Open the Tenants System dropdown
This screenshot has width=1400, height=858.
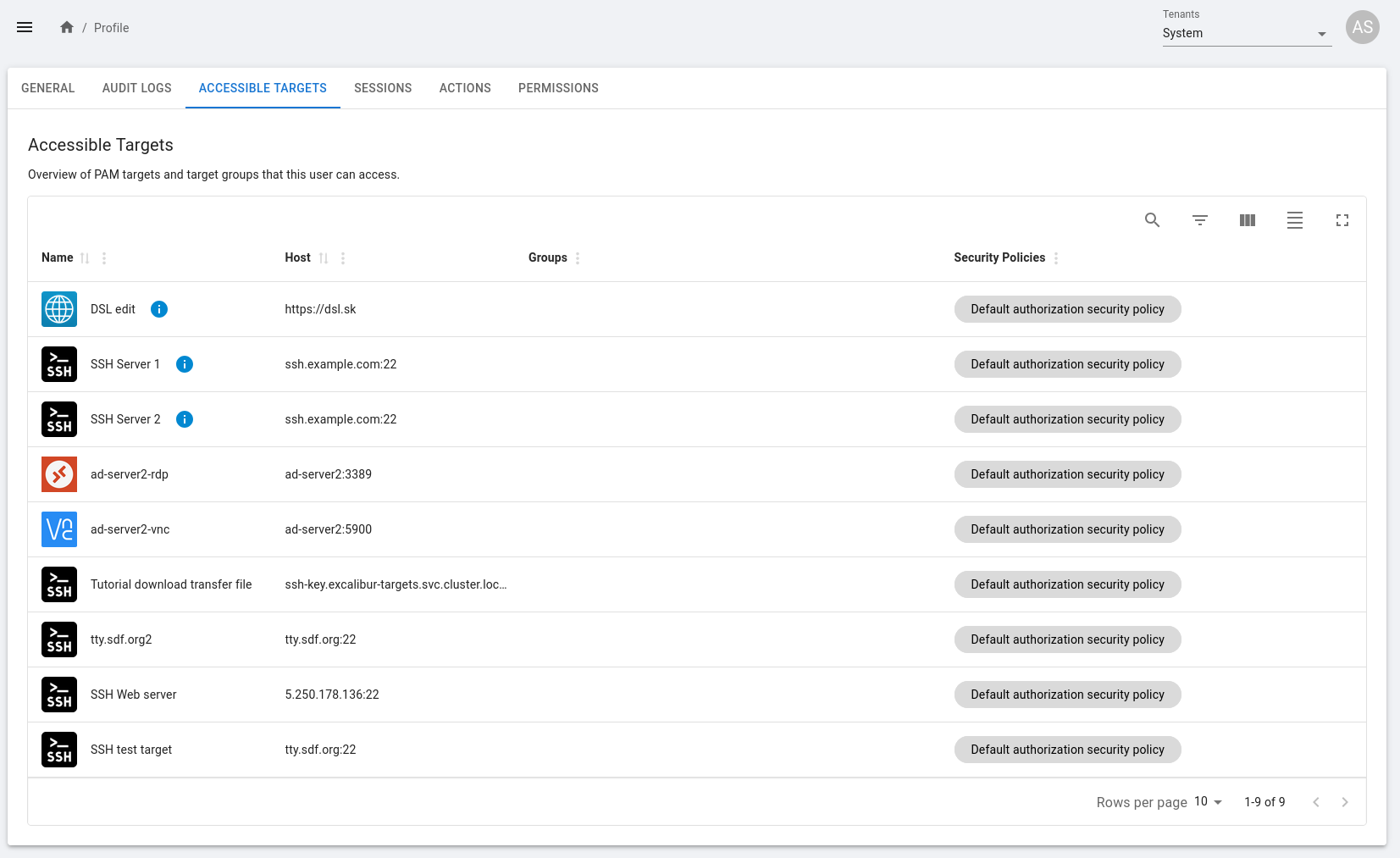(1246, 34)
